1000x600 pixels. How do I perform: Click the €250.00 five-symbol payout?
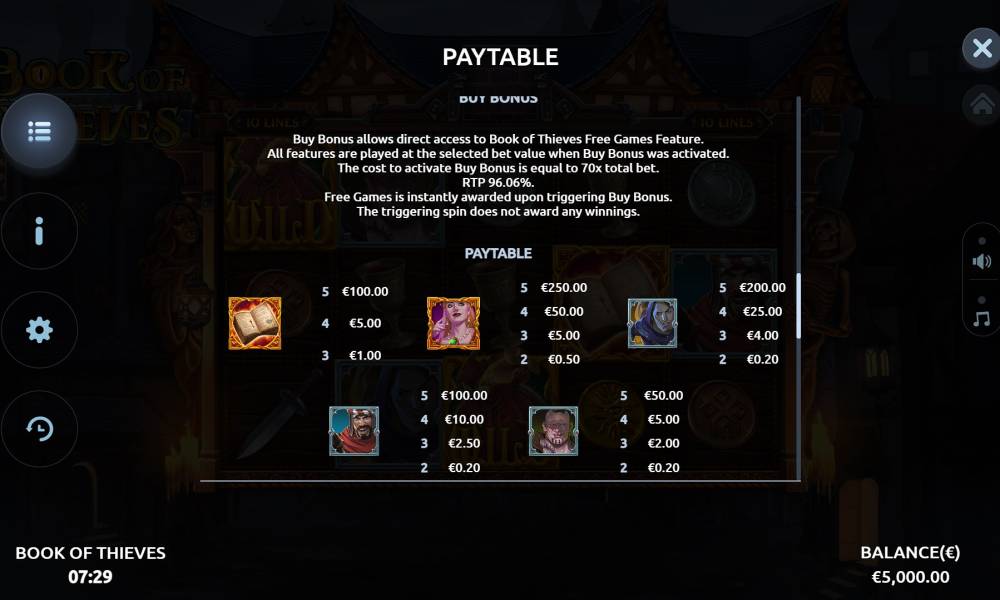(564, 288)
